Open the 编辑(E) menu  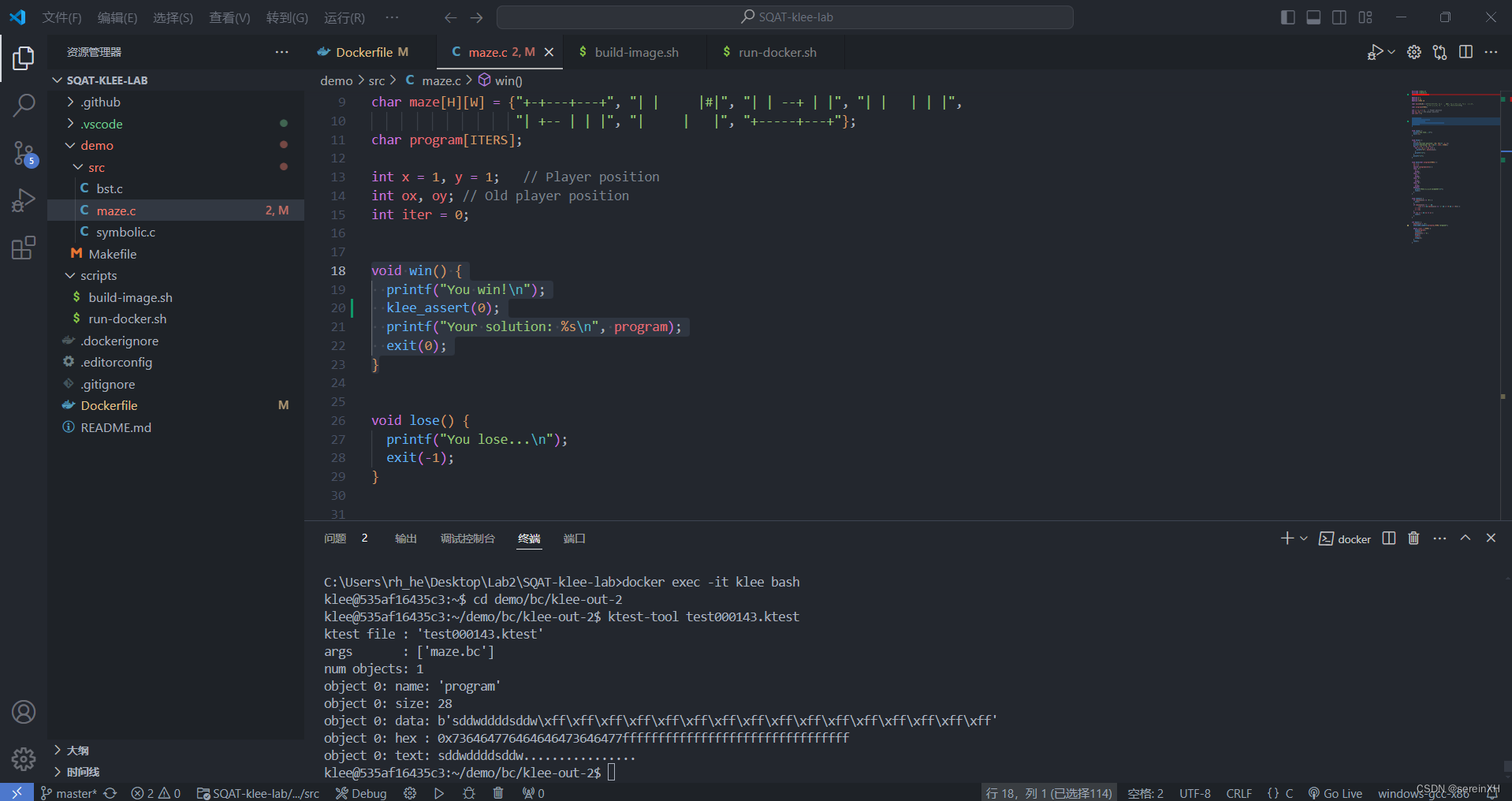(117, 17)
